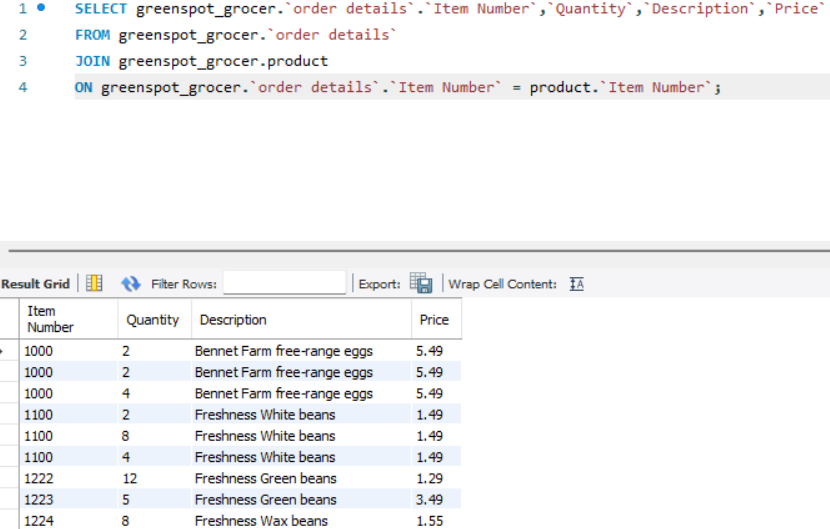Click the row selector beside the first 1000 row
Viewport: 830px width, 529px height.
(x=9, y=351)
